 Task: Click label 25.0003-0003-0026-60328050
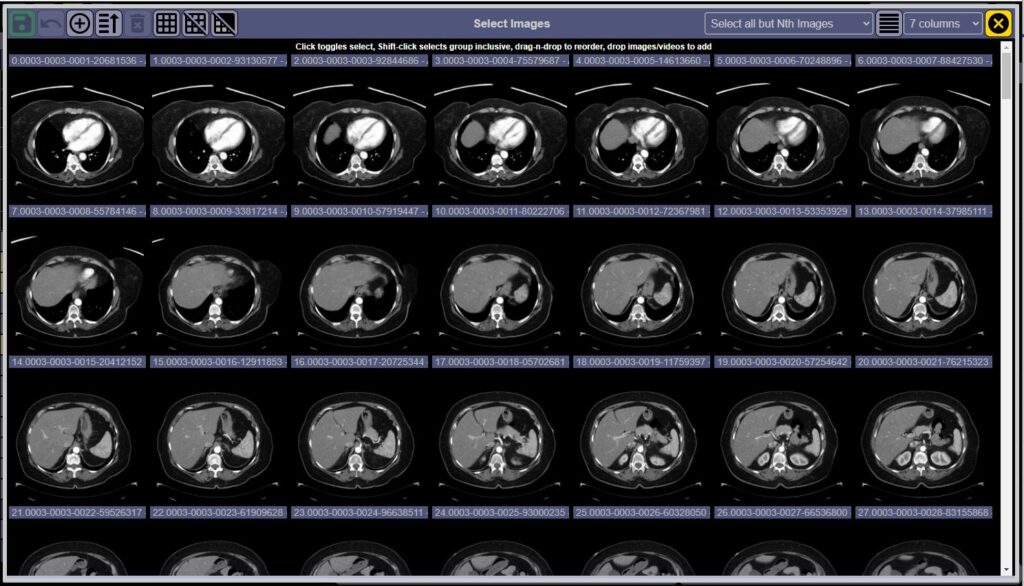pos(641,513)
